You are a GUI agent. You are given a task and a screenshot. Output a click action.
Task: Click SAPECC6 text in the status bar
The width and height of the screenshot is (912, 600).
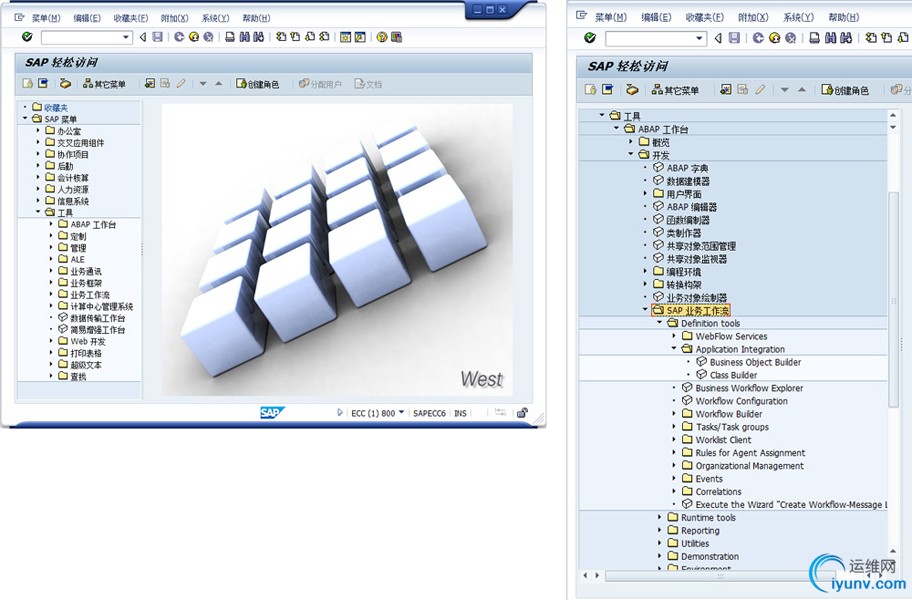coord(429,413)
